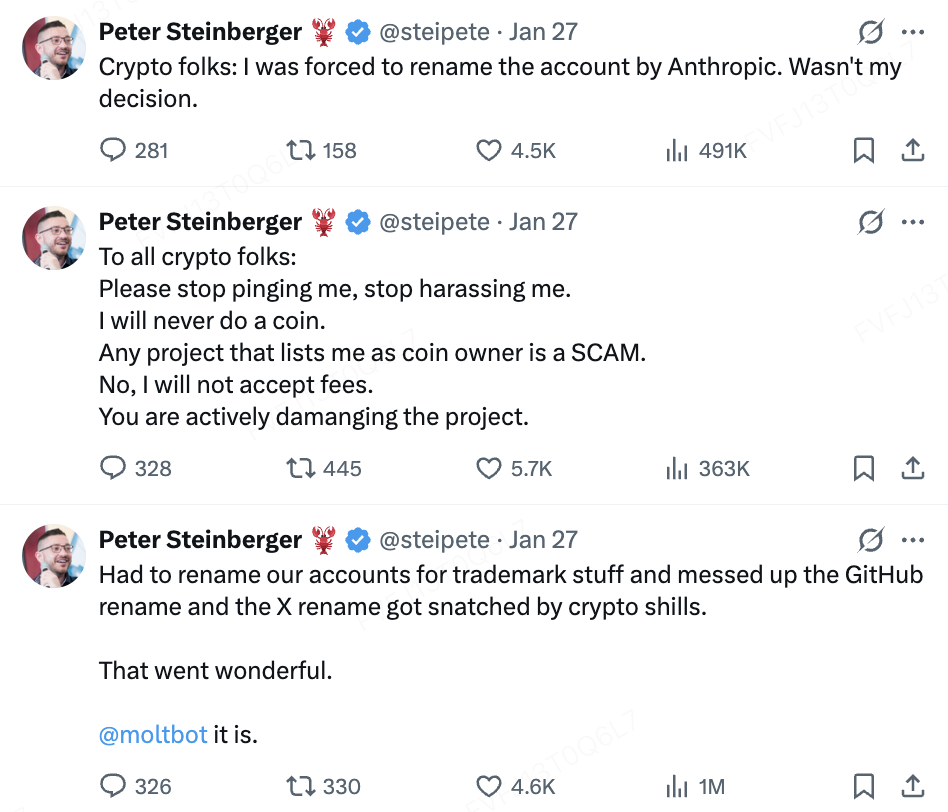The width and height of the screenshot is (948, 812).
Task: Reply to the 'To all crypto folks' tweet
Action: tap(114, 468)
